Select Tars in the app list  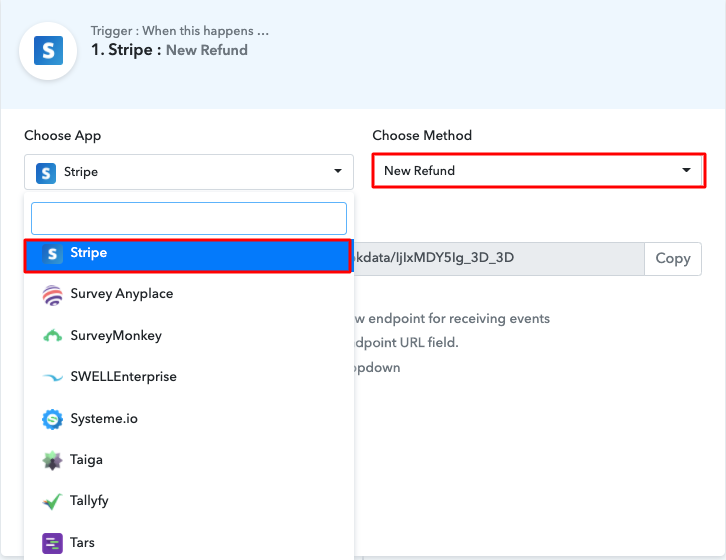pos(189,542)
